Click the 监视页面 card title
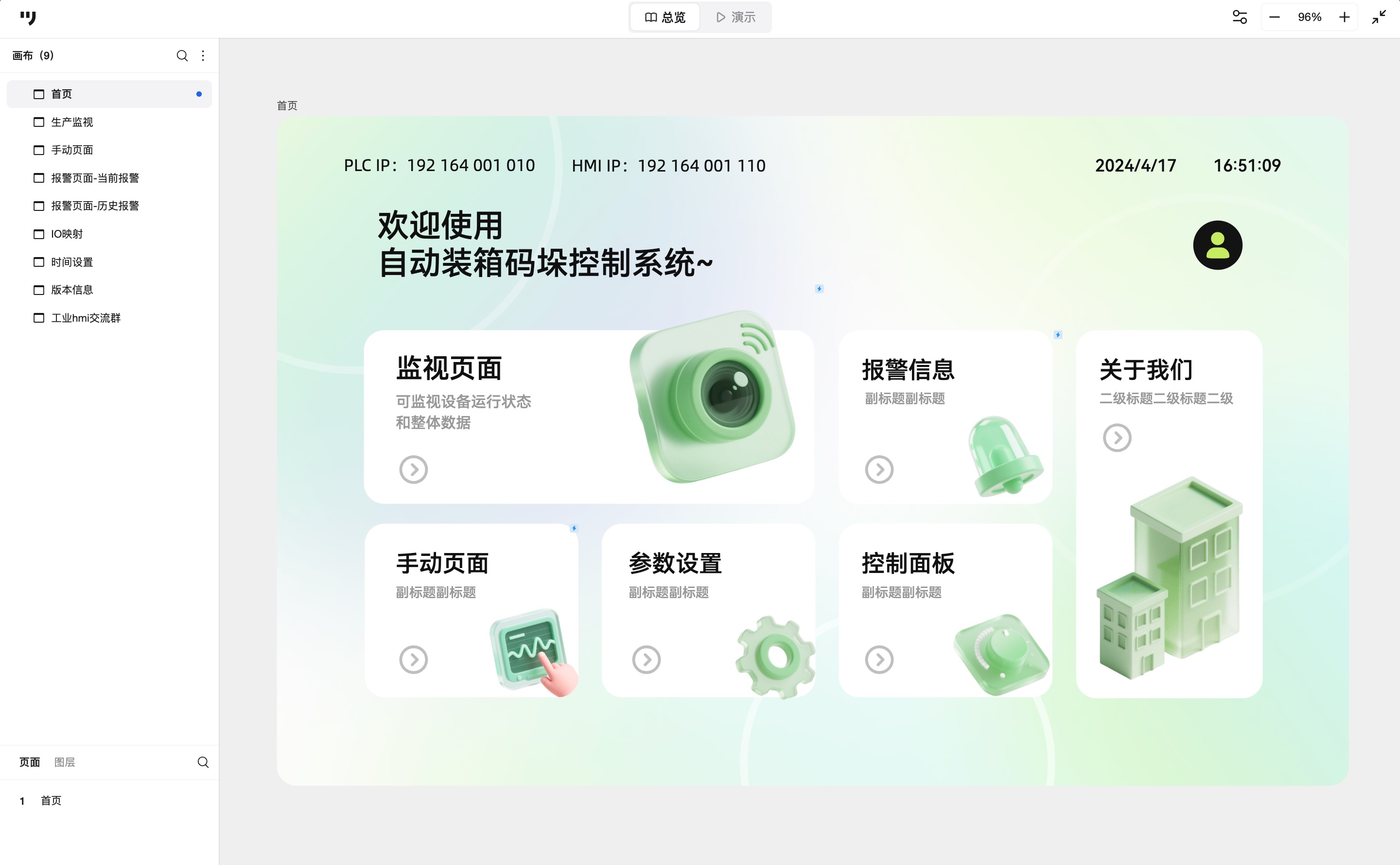 point(449,368)
